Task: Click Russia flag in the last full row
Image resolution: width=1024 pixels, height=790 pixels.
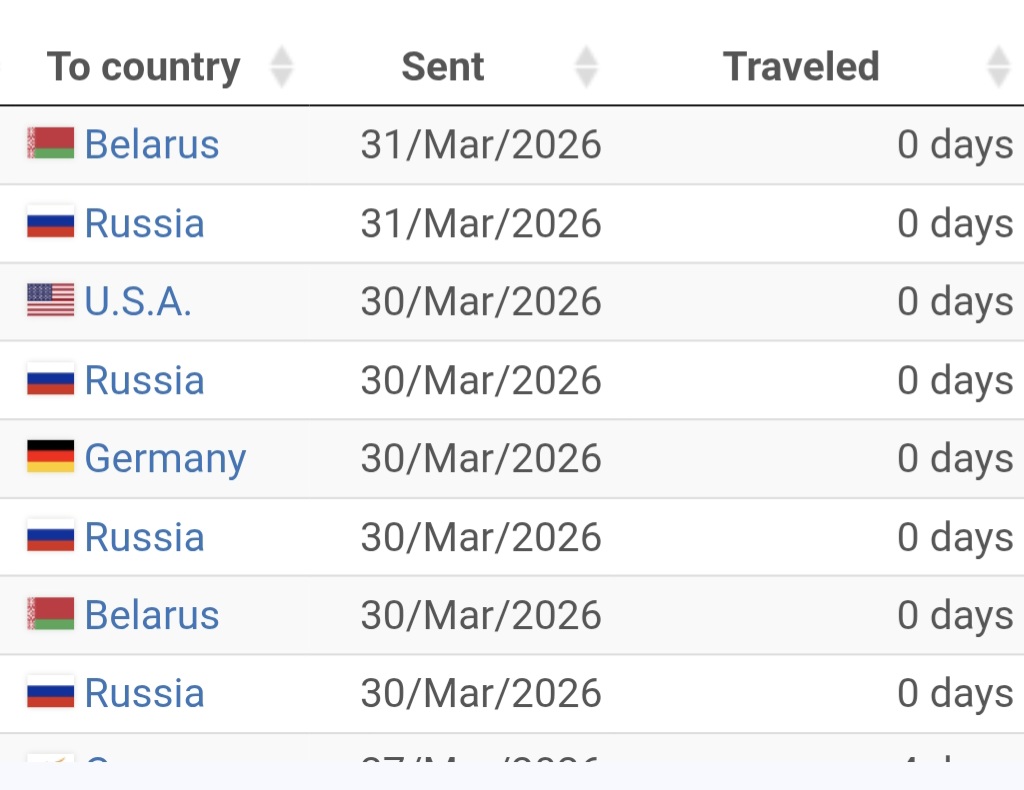Action: [x=50, y=692]
